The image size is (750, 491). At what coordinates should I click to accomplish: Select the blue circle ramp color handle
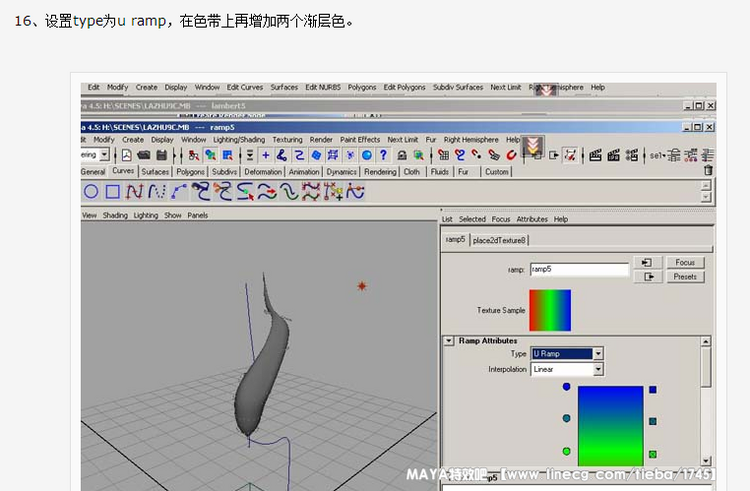click(566, 387)
